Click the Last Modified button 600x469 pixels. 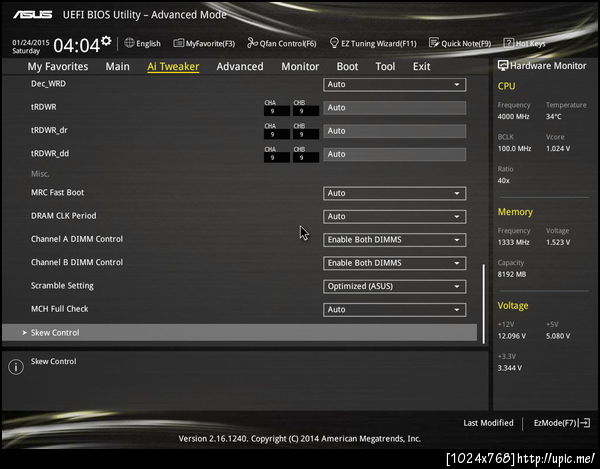pos(488,423)
